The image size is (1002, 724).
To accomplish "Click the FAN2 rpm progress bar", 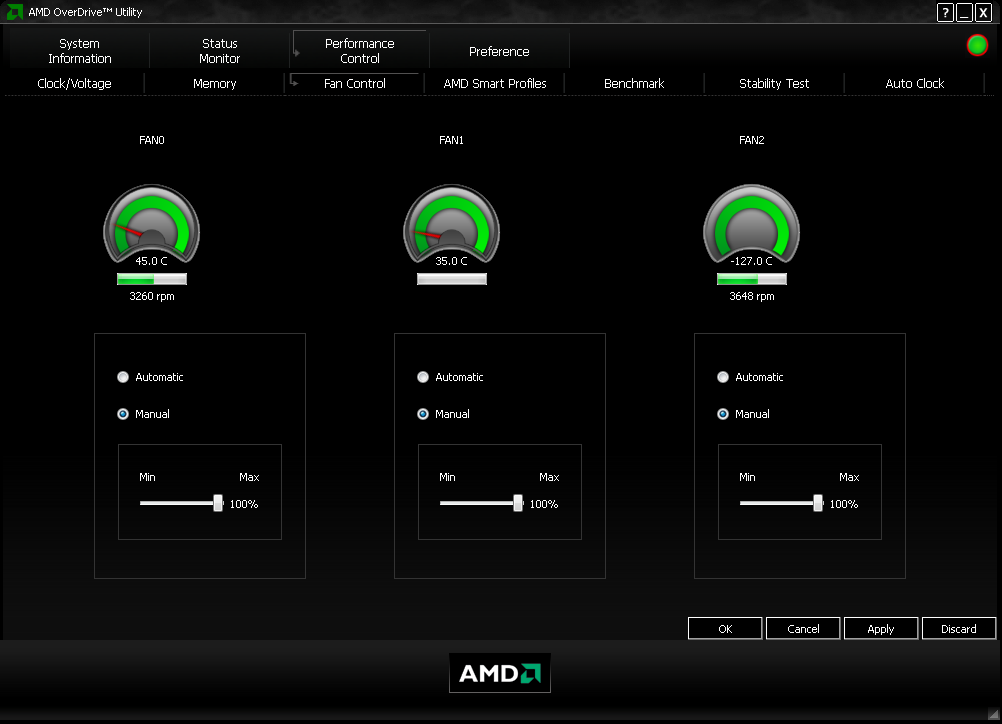I will click(x=752, y=279).
